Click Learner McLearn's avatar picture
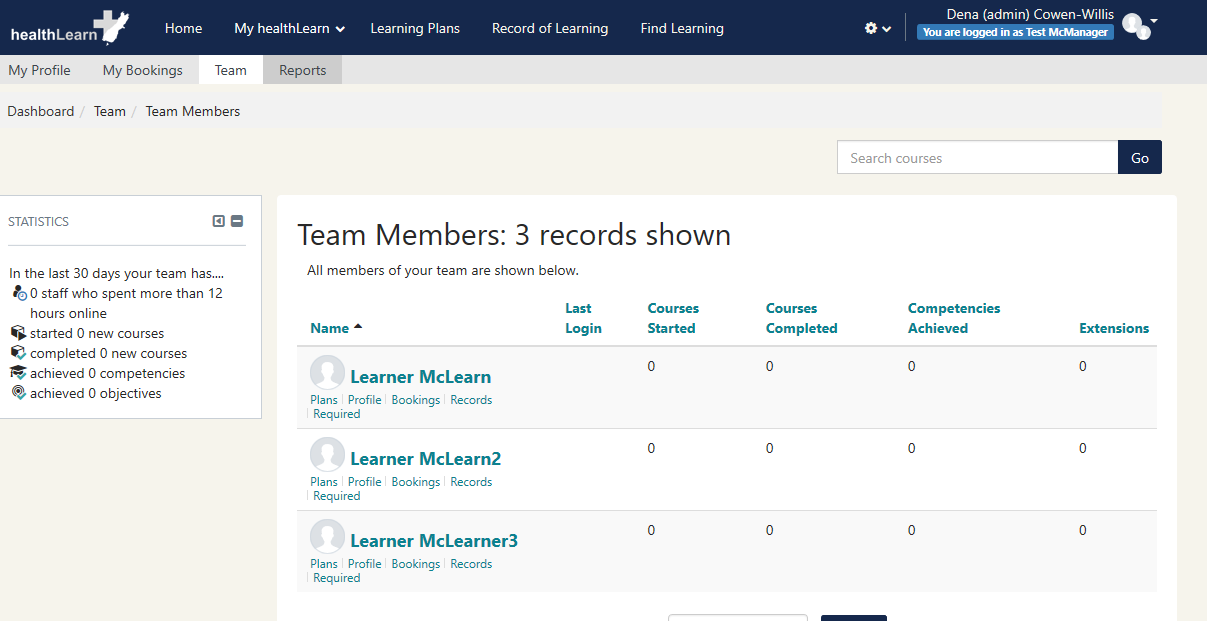Viewport: 1207px width, 621px height. tap(327, 373)
